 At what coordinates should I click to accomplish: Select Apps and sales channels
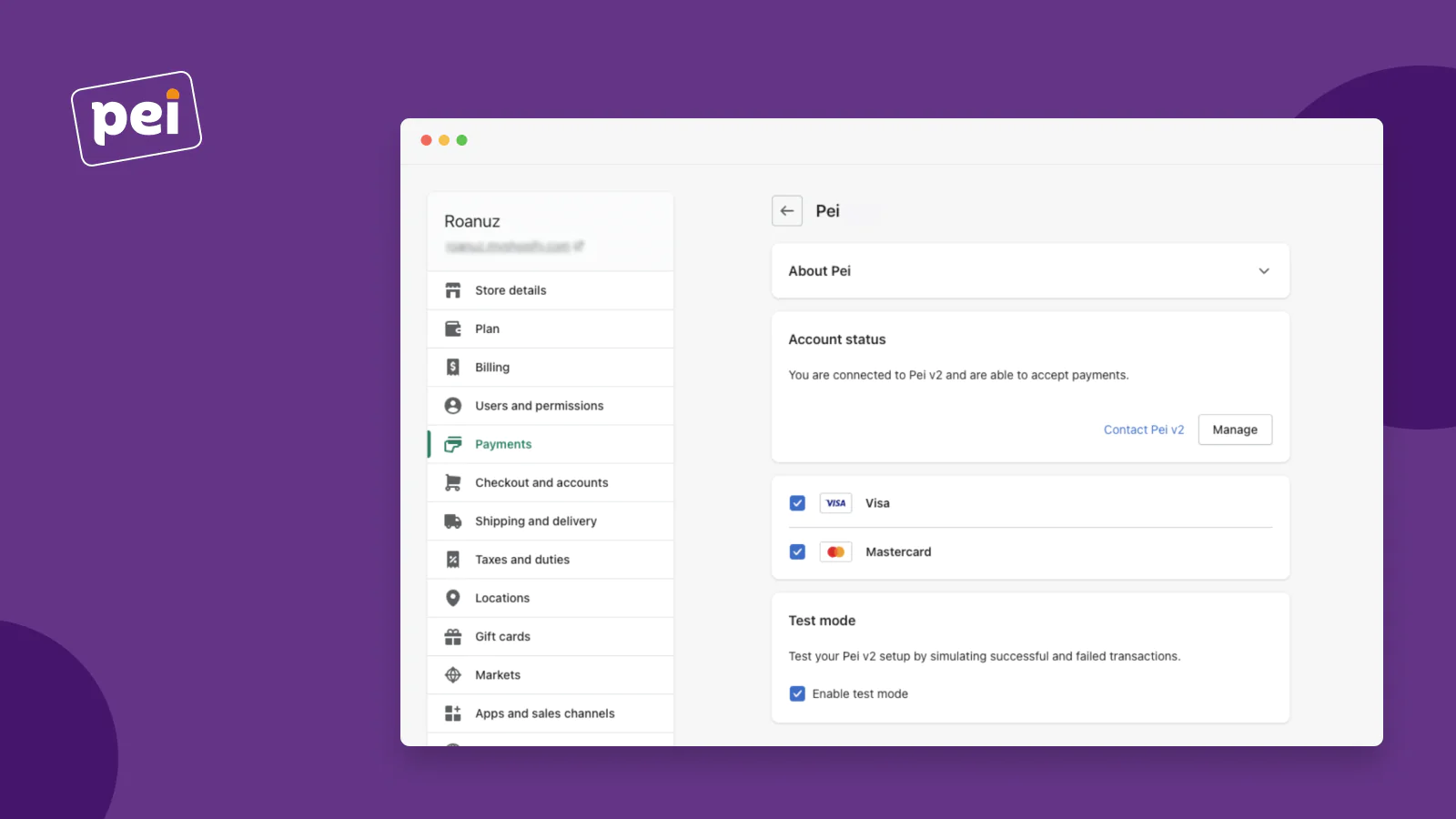(x=544, y=713)
